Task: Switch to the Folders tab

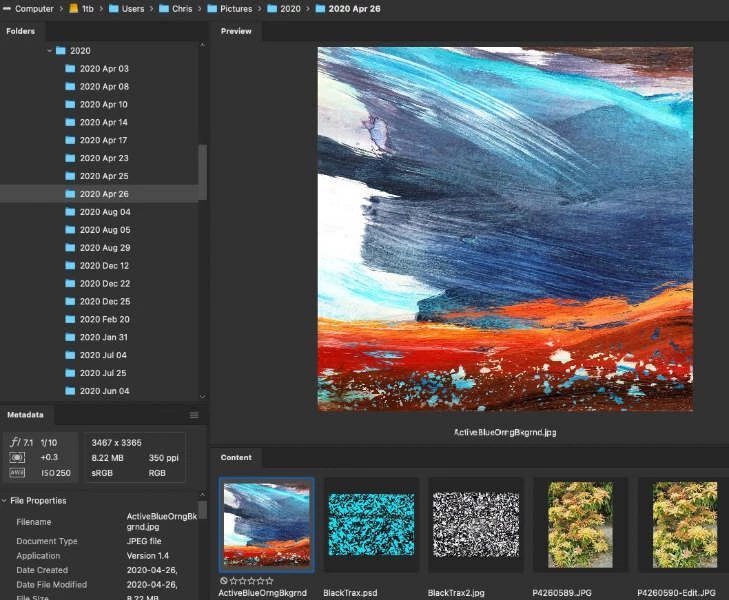Action: tap(20, 31)
